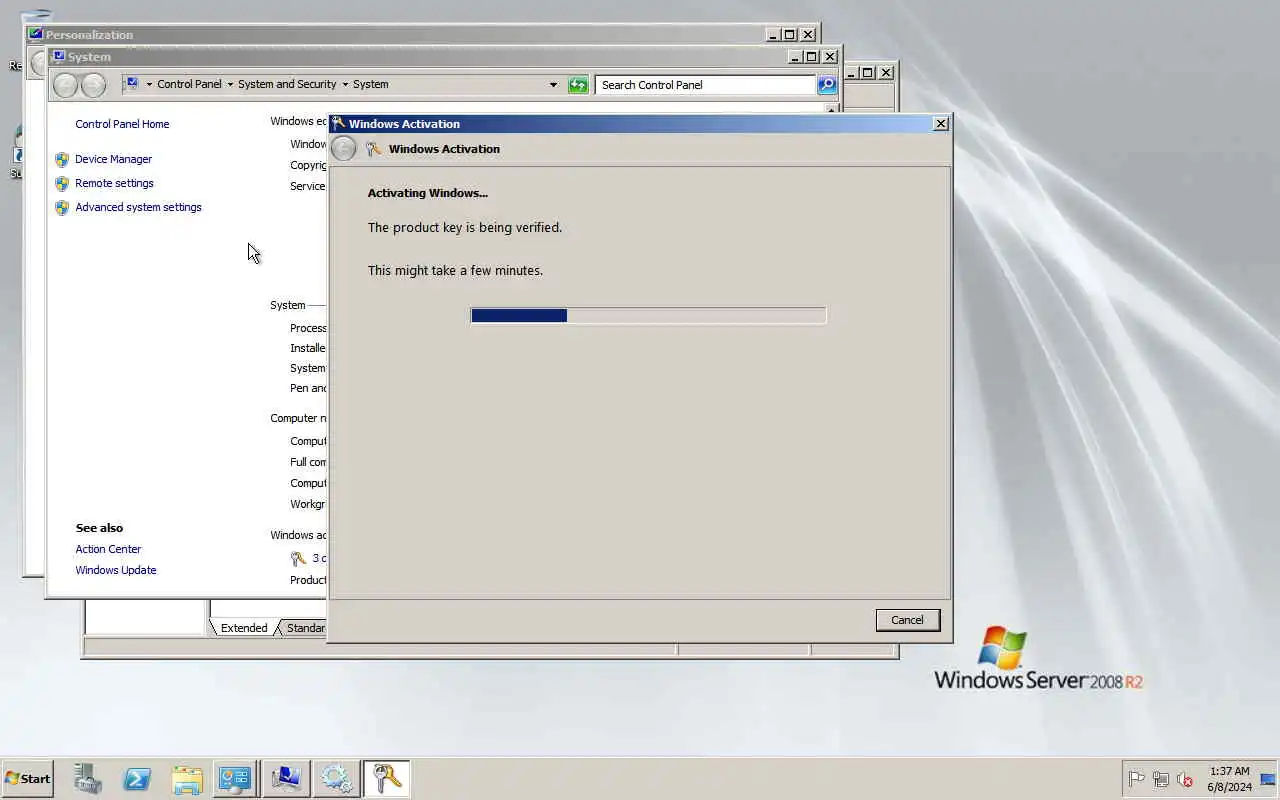Click the activation progress bar

(648, 315)
